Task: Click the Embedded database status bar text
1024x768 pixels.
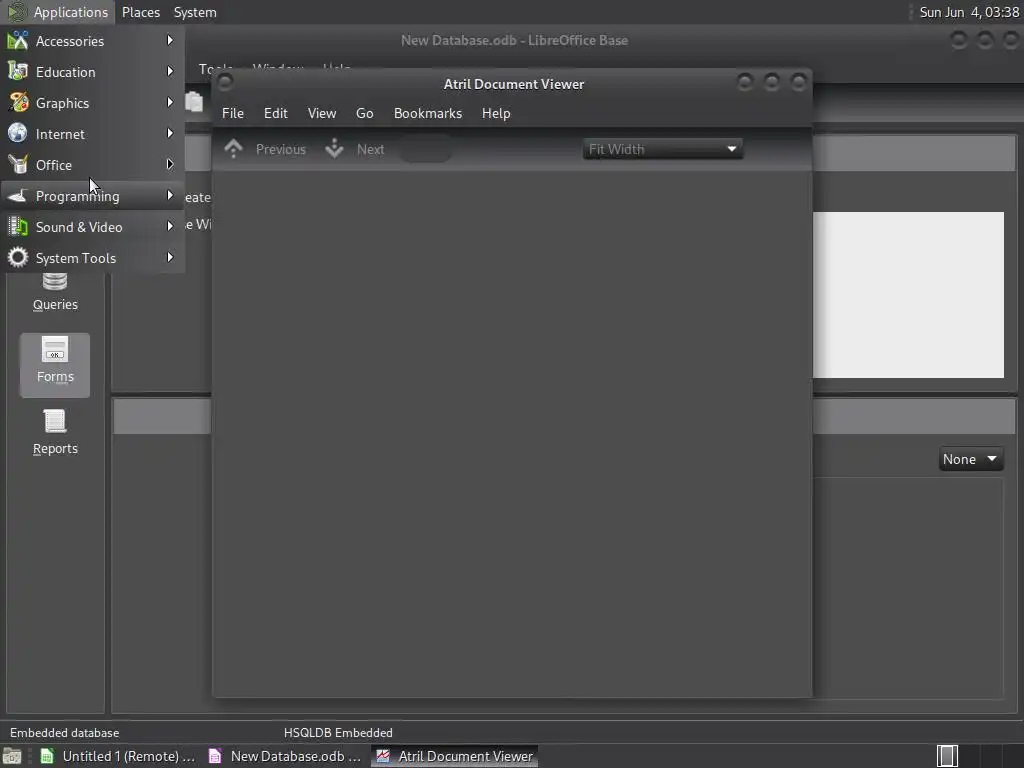Action: tap(65, 733)
